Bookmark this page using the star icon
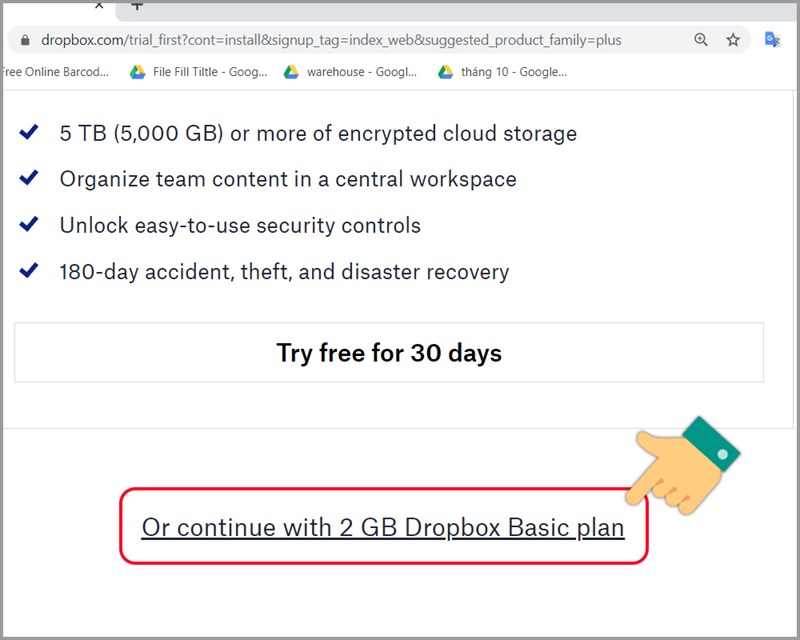The image size is (800, 640). (733, 41)
